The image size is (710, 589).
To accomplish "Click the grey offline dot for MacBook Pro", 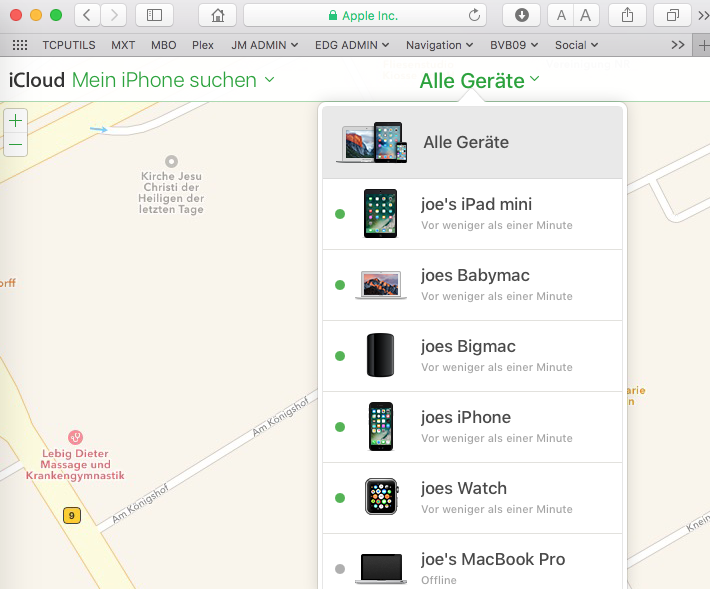I will tap(340, 569).
